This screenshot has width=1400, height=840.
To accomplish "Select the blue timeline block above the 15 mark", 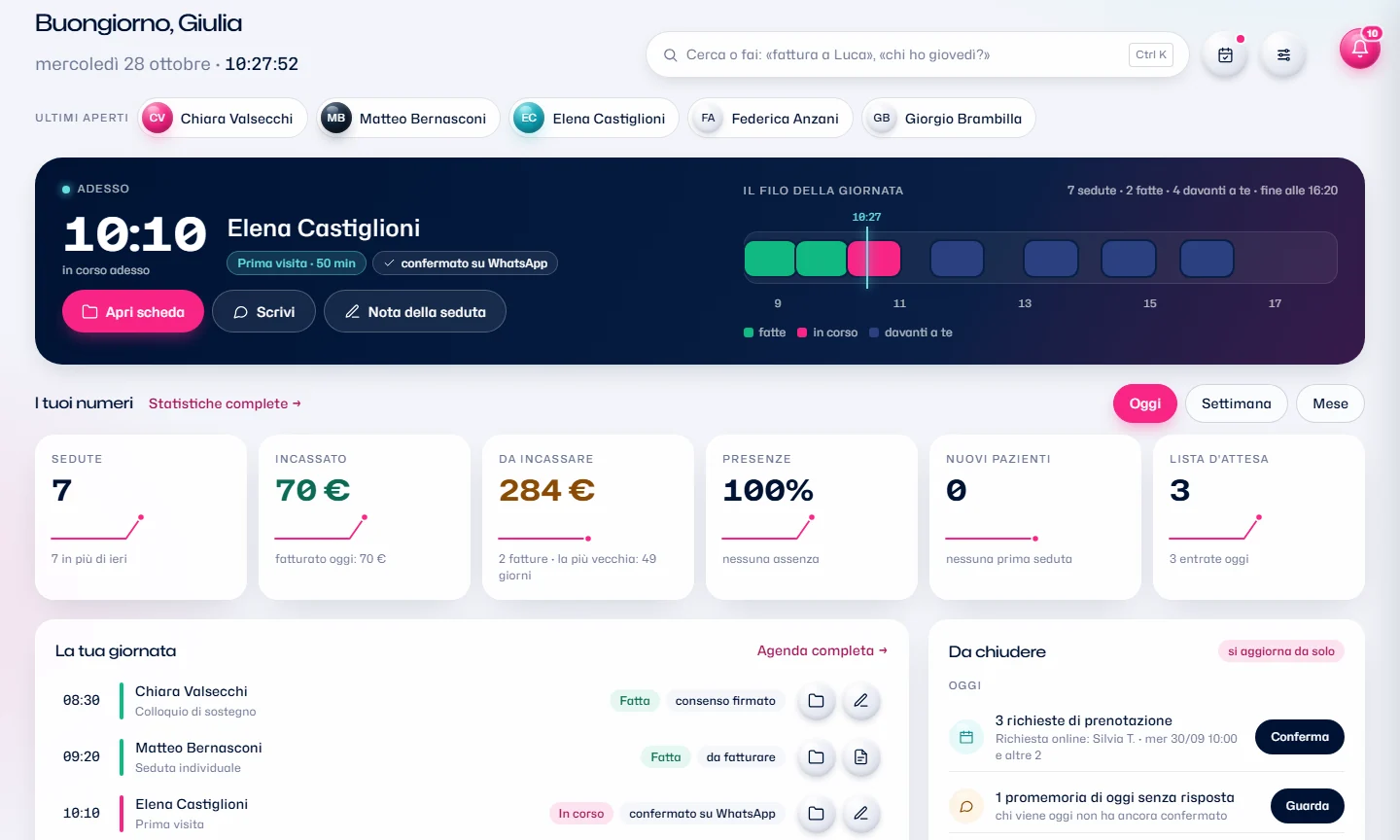I will click(x=1129, y=259).
